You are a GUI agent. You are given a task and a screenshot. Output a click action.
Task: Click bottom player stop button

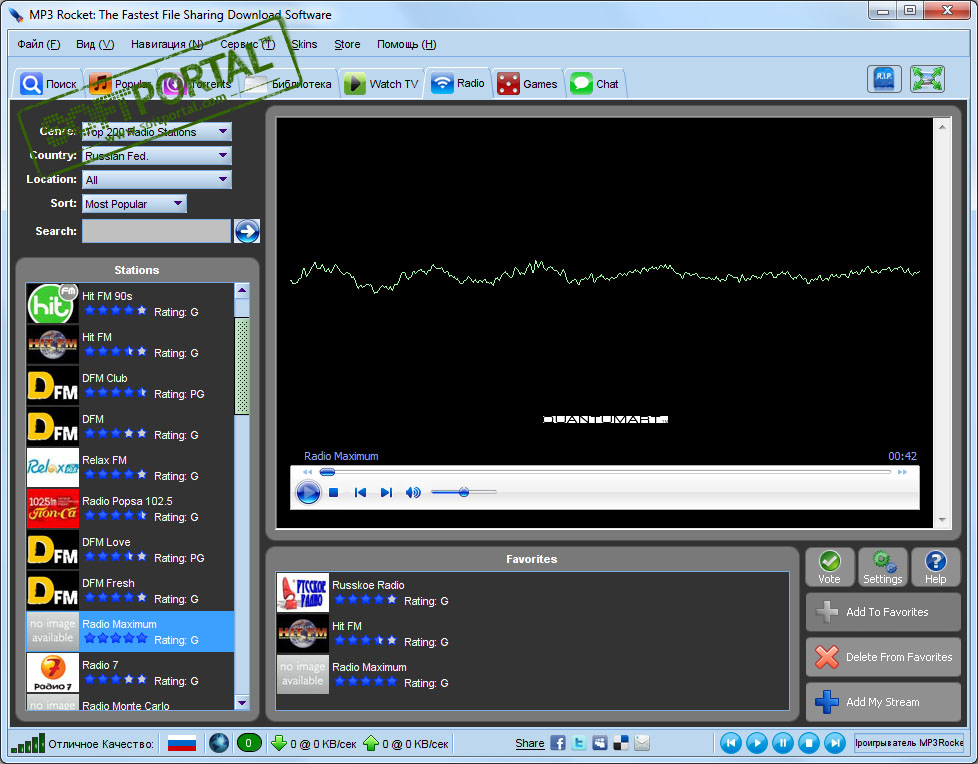(809, 743)
